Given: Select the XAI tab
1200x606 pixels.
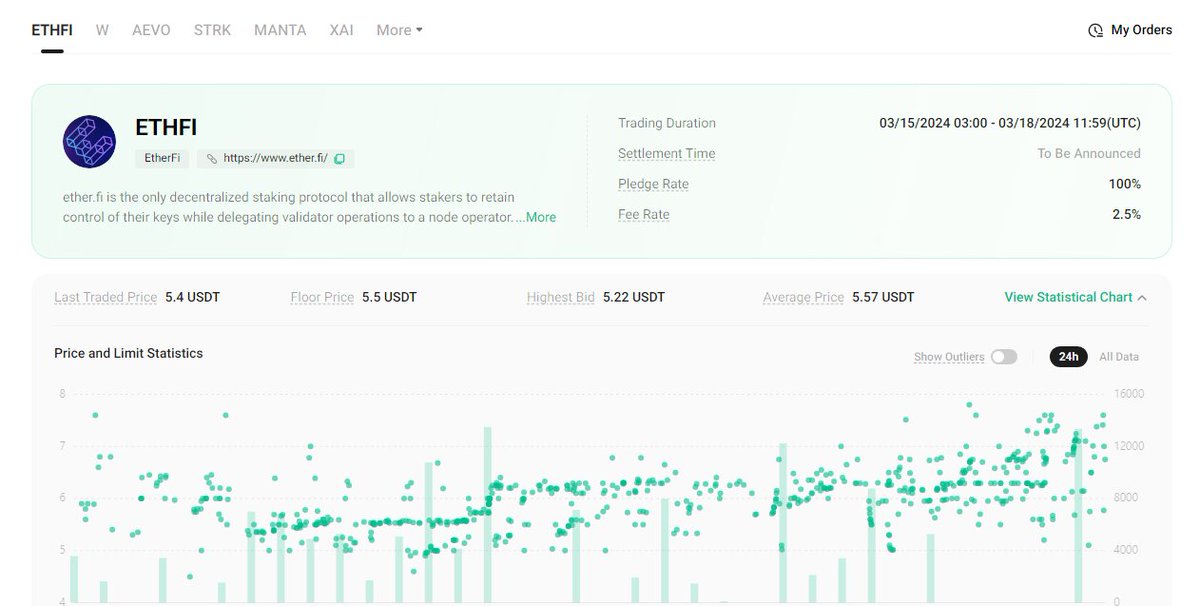Looking at the screenshot, I should 341,30.
